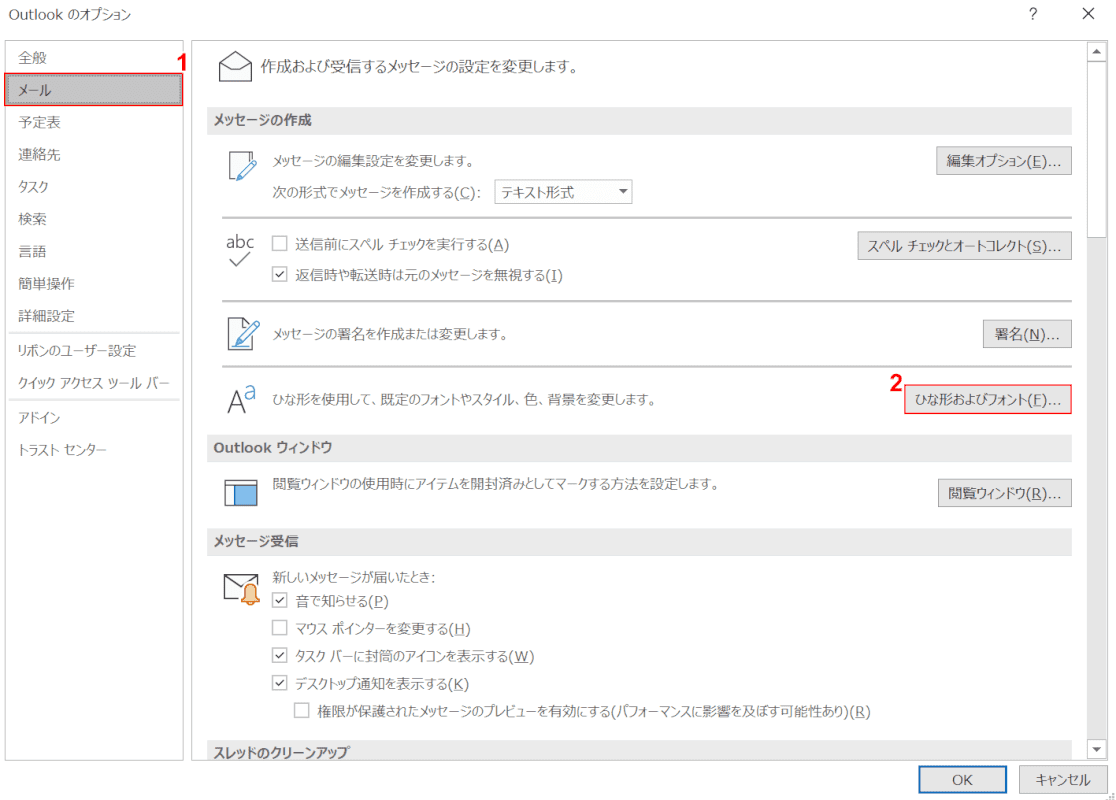This screenshot has height=800, width=1116.
Task: Click 新しいメッセージが届いたとき label
Action: (353, 577)
